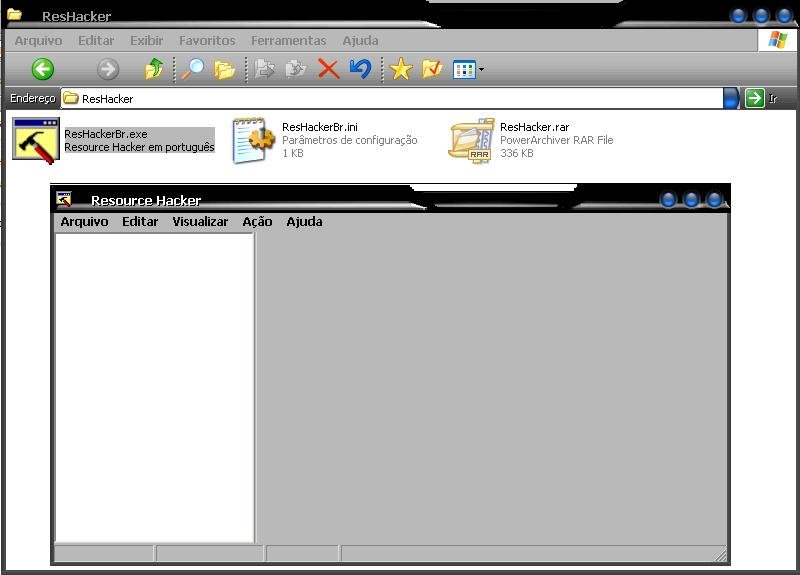
Task: Toggle the Folders pane icon
Action: click(x=225, y=69)
